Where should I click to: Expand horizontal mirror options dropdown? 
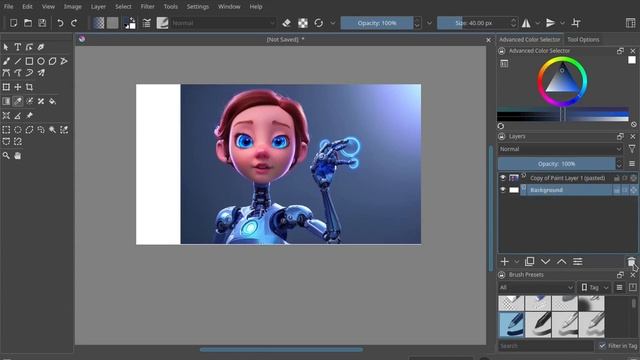click(538, 23)
